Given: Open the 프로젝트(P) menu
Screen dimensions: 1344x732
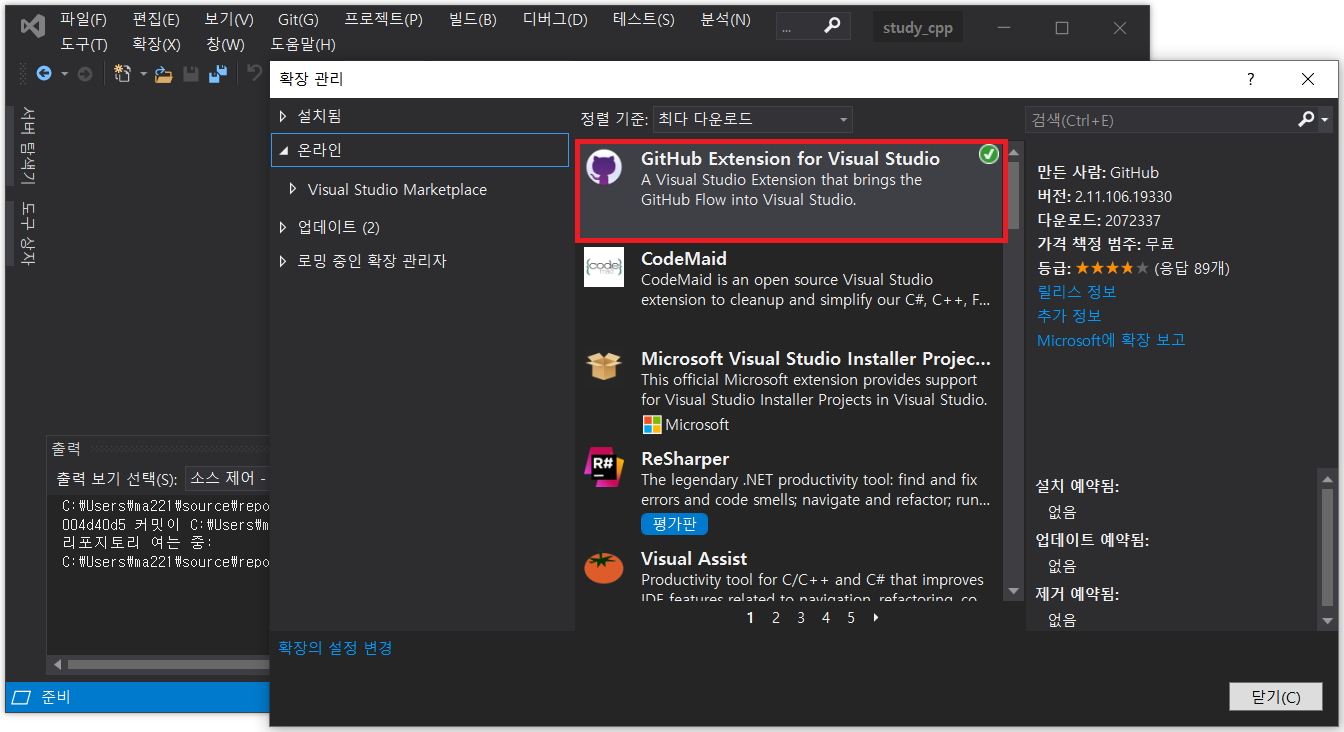Looking at the screenshot, I should (383, 19).
